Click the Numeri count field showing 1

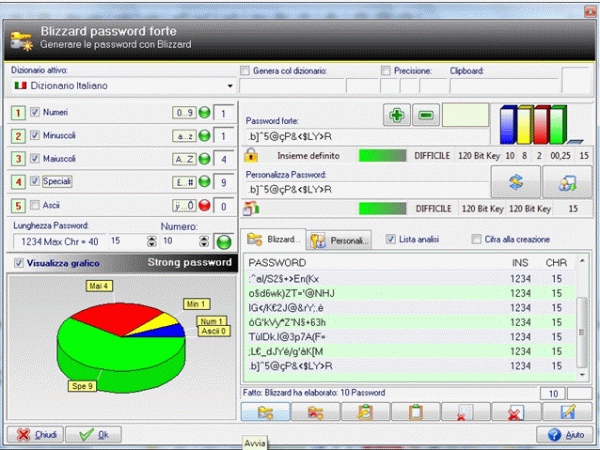point(223,113)
